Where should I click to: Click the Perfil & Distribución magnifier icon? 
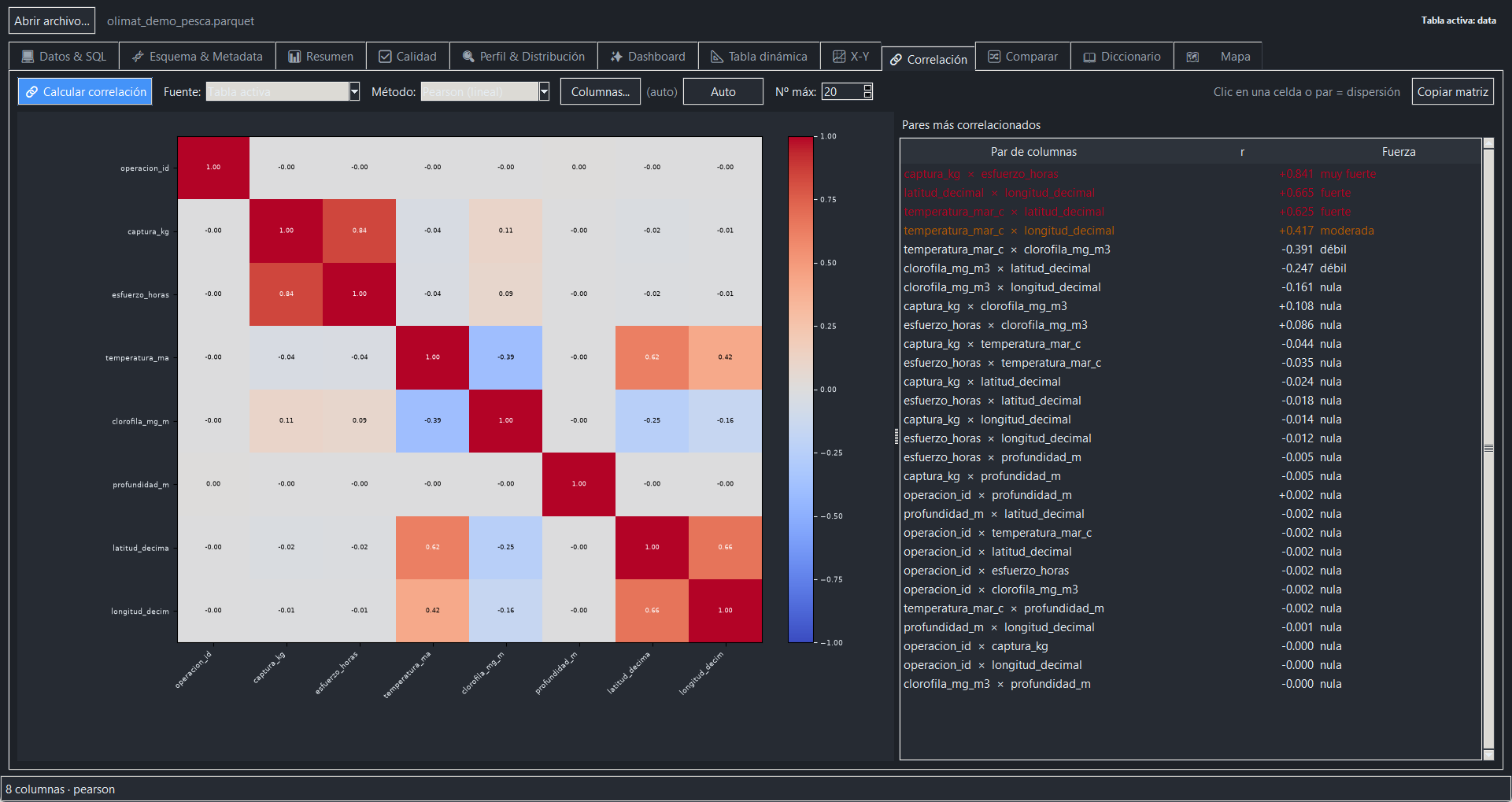pos(468,57)
